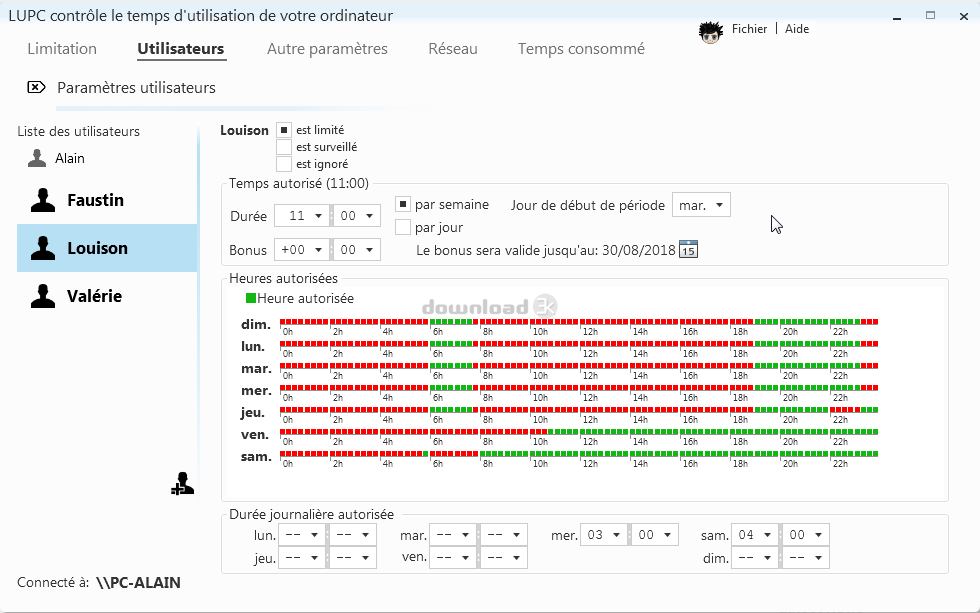The width and height of the screenshot is (980, 613).
Task: Open jeu. daily minutes dropdown
Action: [x=352, y=557]
